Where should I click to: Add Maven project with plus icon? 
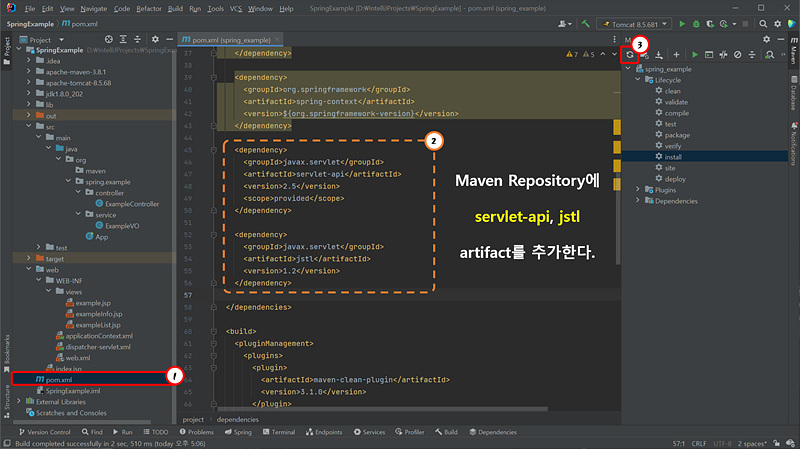click(676, 55)
